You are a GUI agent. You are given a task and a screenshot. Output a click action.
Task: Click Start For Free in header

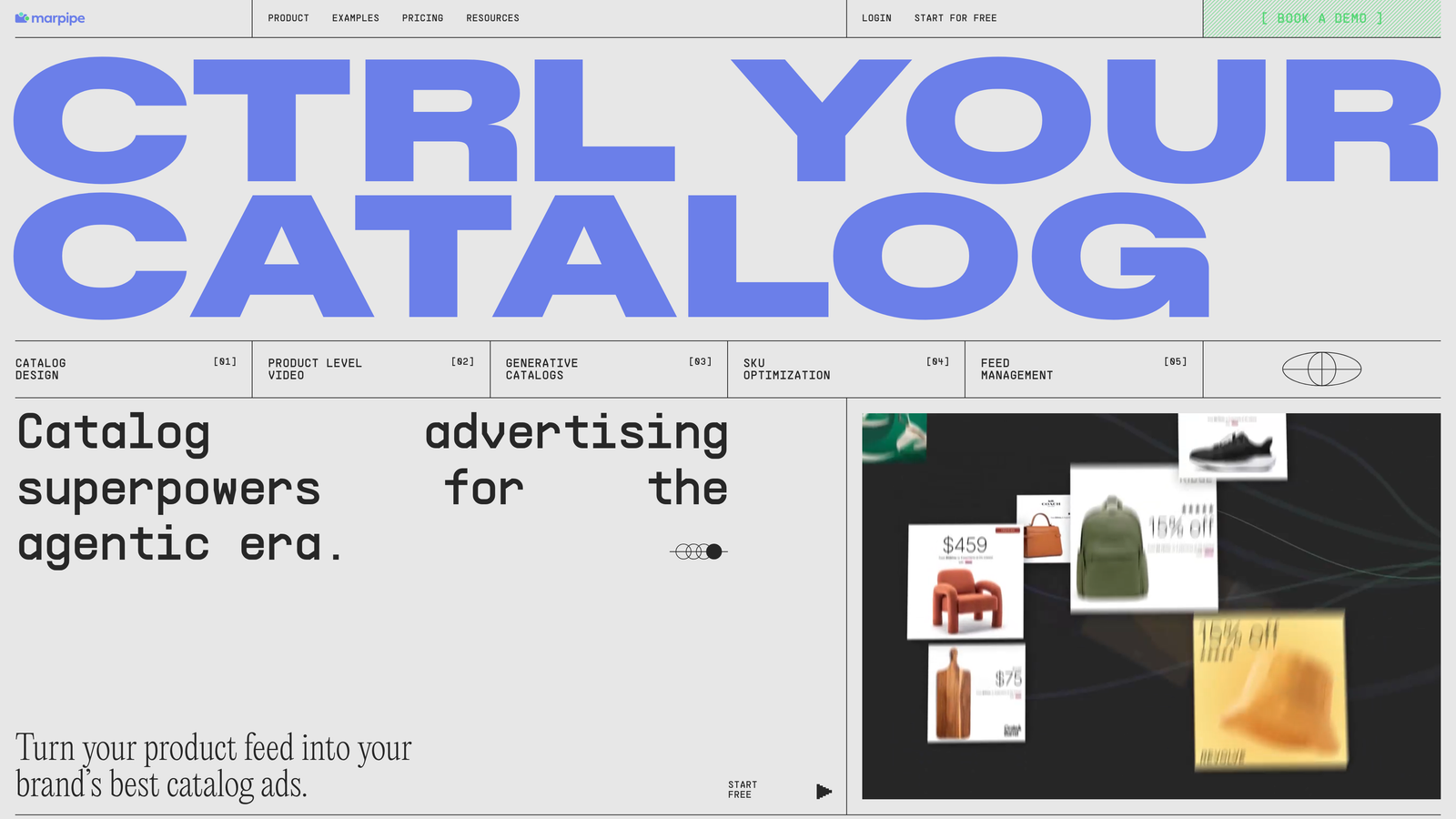click(x=955, y=18)
